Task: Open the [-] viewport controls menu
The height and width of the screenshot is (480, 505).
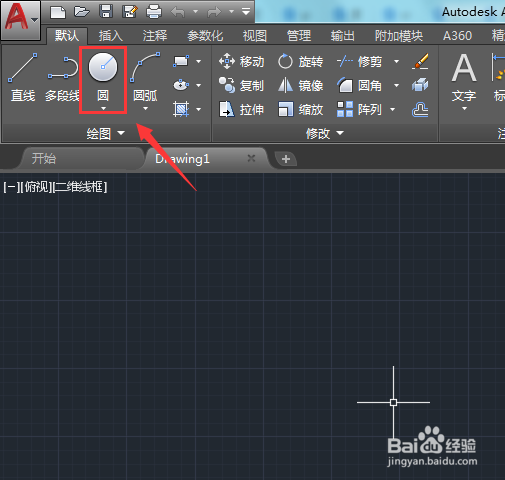Action: pyautogui.click(x=11, y=187)
